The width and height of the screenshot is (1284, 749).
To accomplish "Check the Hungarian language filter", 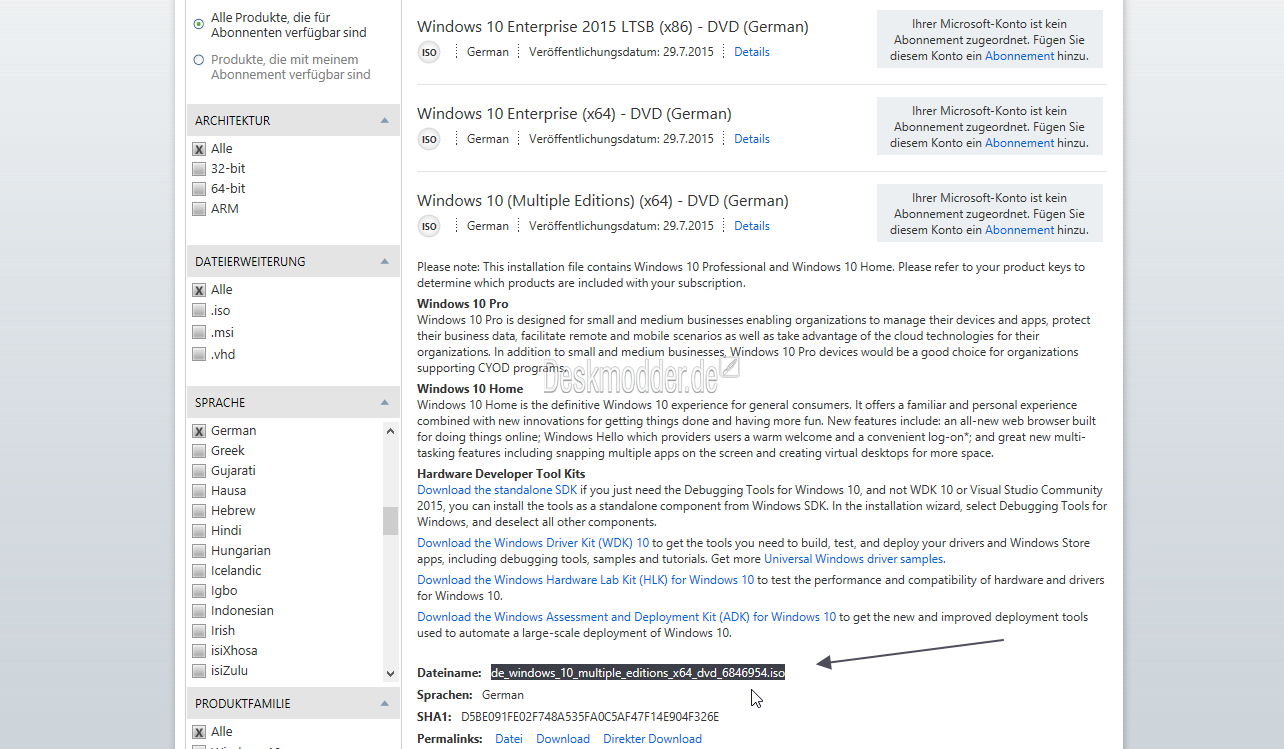I will [x=199, y=551].
